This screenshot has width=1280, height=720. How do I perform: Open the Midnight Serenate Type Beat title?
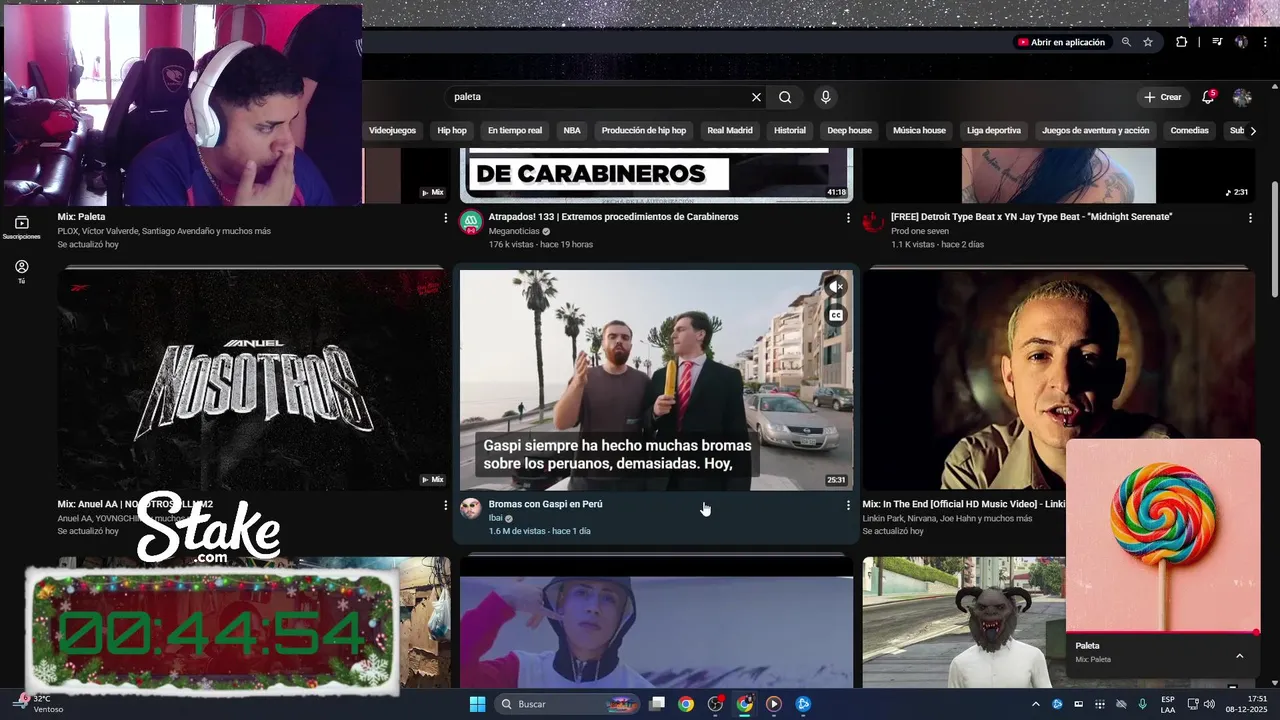[x=1031, y=216]
